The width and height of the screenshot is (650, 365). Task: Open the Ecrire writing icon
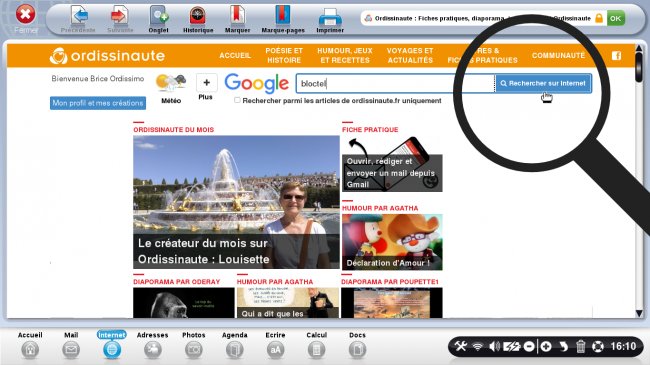[x=275, y=350]
